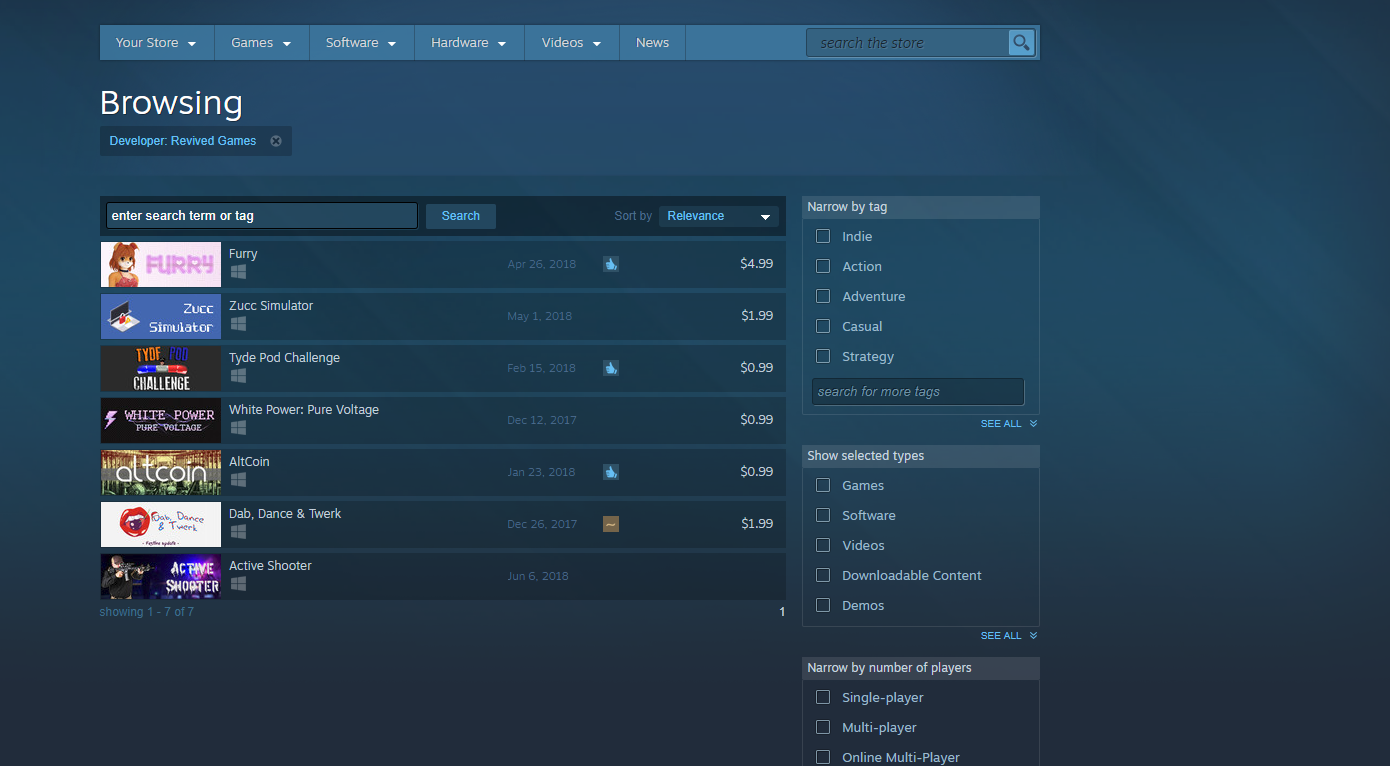This screenshot has height=766, width=1390.
Task: Expand the Software dropdown menu
Action: pyautogui.click(x=362, y=43)
